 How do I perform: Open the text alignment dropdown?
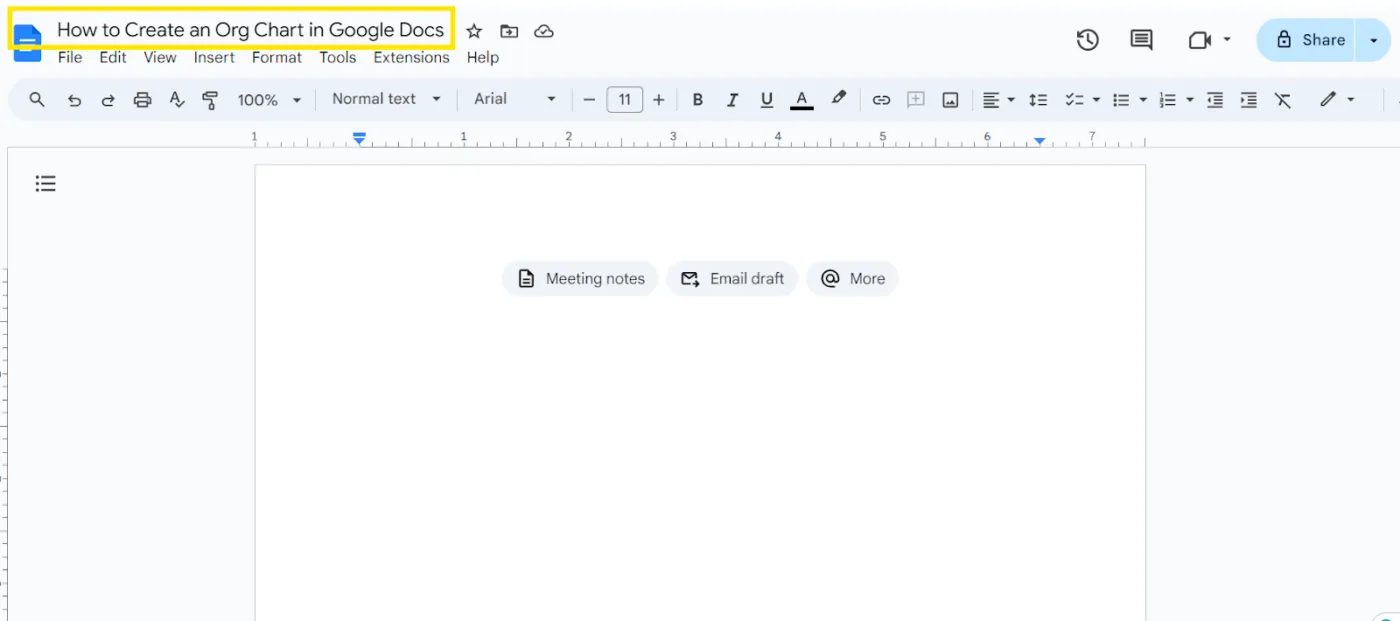tap(998, 99)
